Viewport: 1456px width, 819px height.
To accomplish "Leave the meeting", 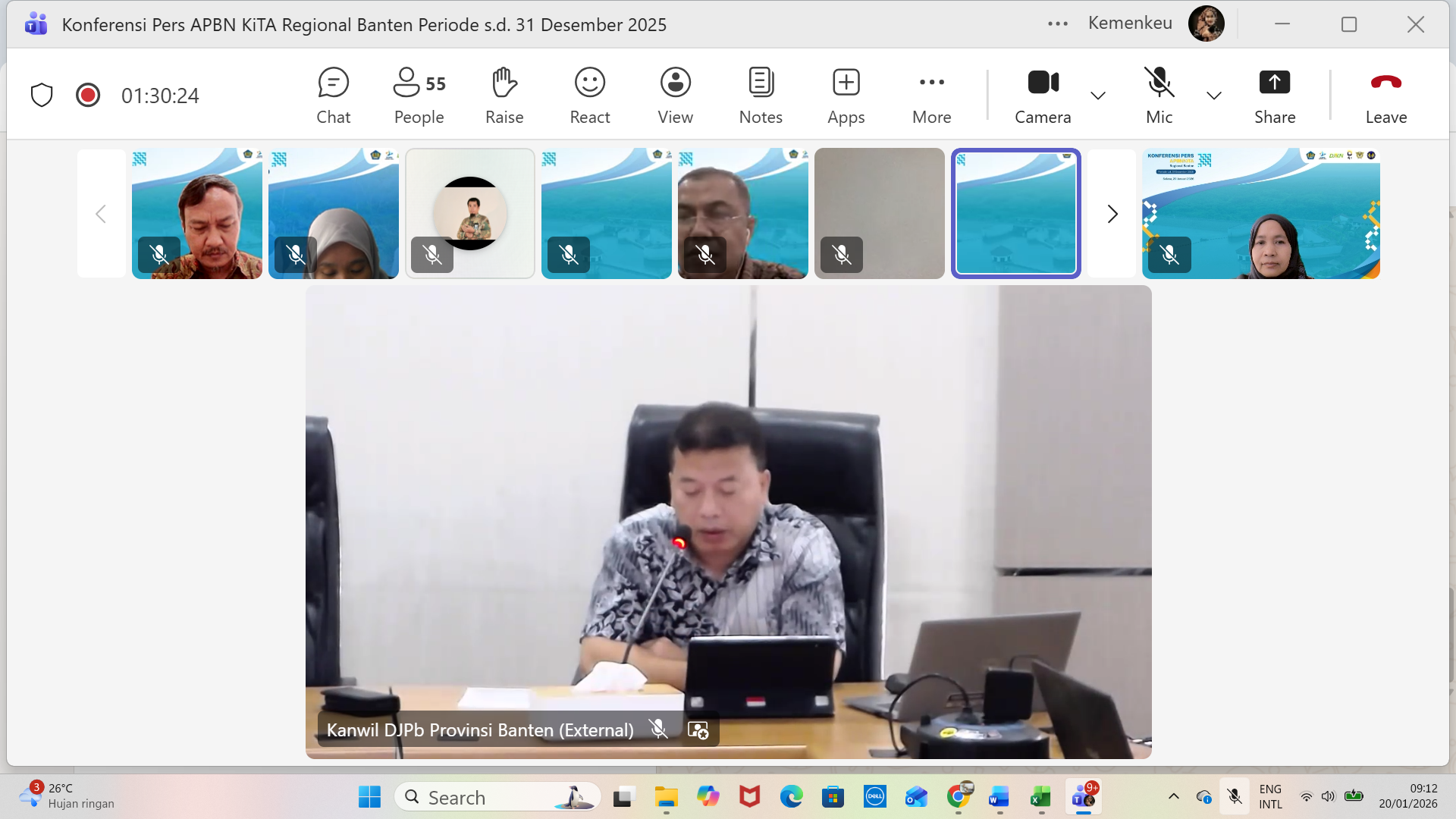I will point(1385,96).
